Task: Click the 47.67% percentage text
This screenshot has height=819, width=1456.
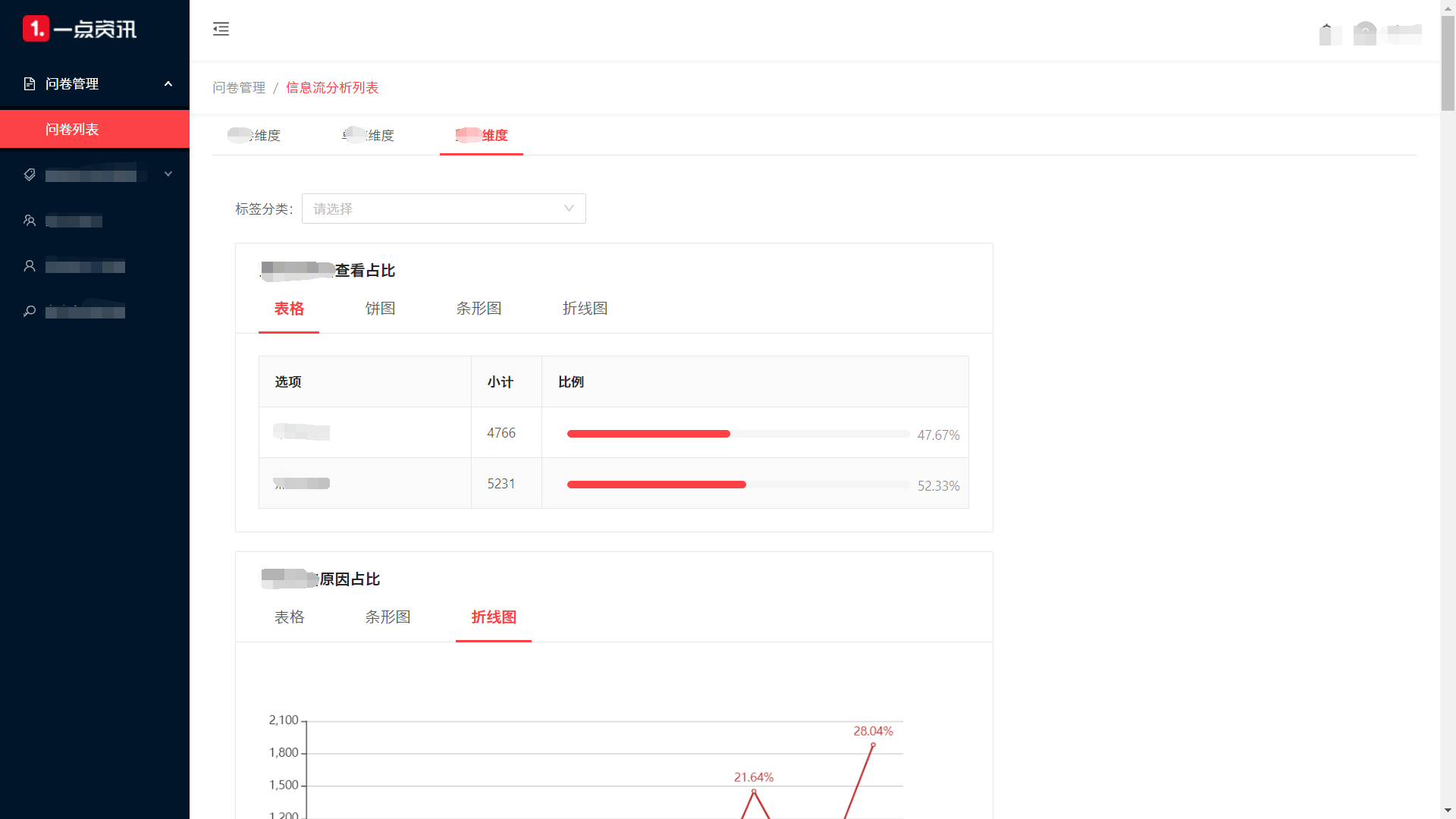Action: click(x=939, y=435)
